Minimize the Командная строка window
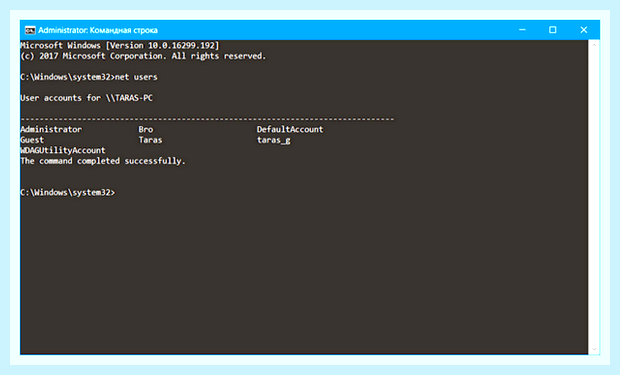Image resolution: width=620 pixels, height=375 pixels. (x=522, y=30)
